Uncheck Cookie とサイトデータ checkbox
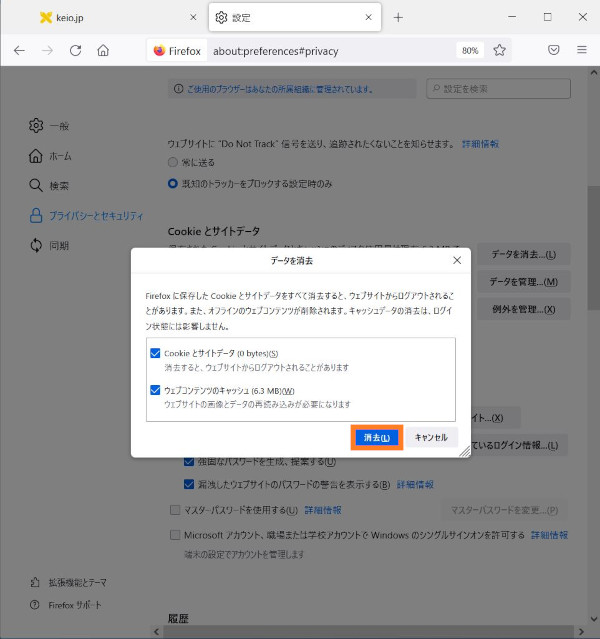 (x=155, y=353)
